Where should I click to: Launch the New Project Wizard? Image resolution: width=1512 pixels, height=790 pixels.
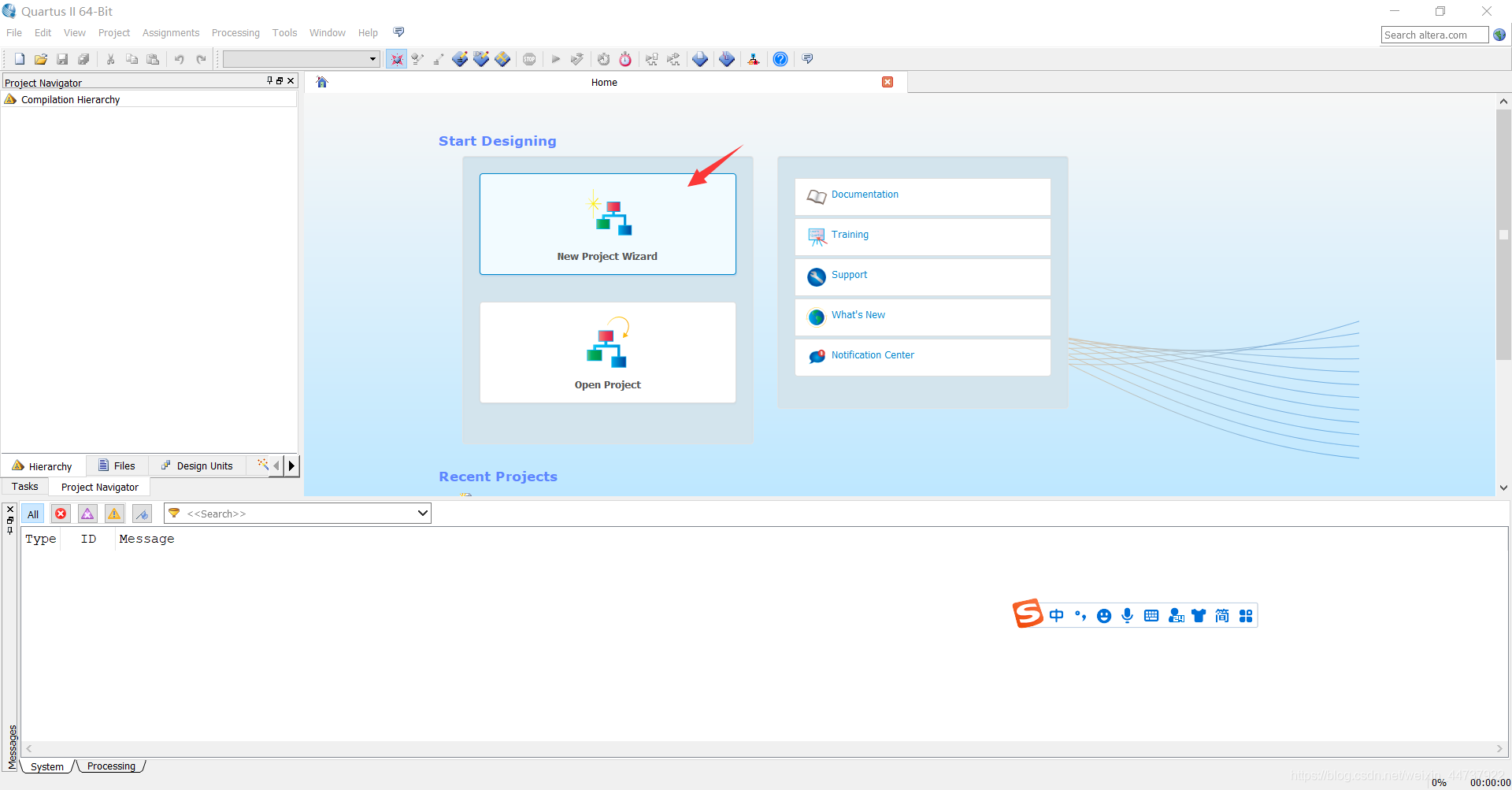[608, 224]
